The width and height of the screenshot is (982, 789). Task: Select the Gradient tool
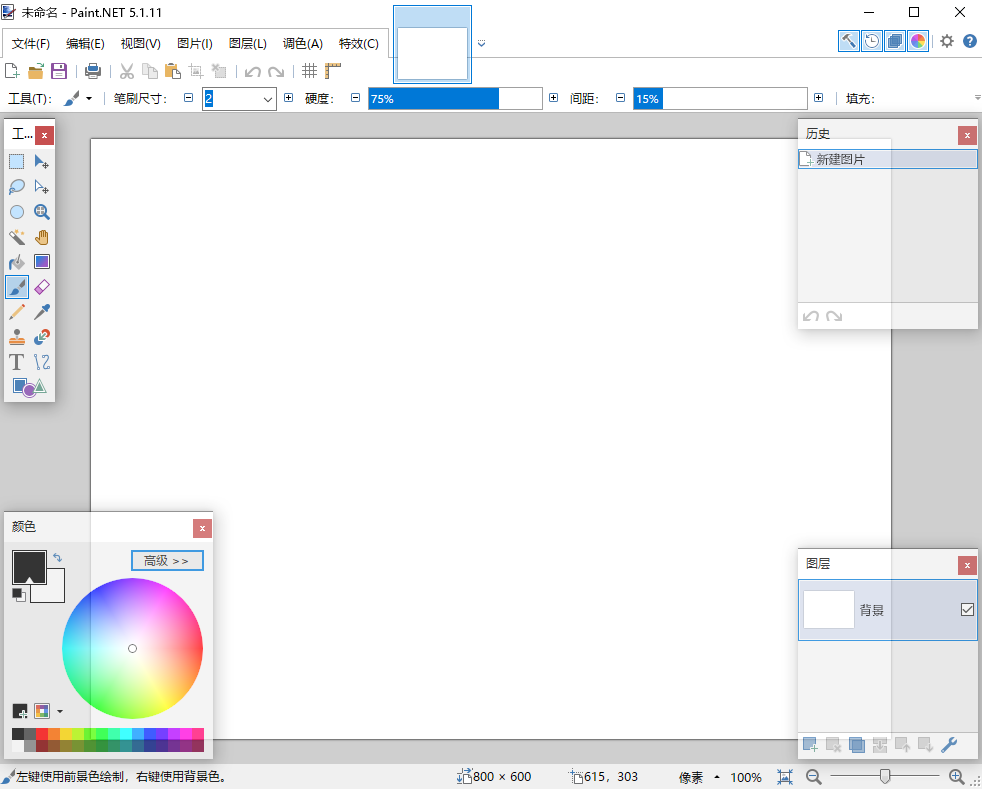(41, 261)
